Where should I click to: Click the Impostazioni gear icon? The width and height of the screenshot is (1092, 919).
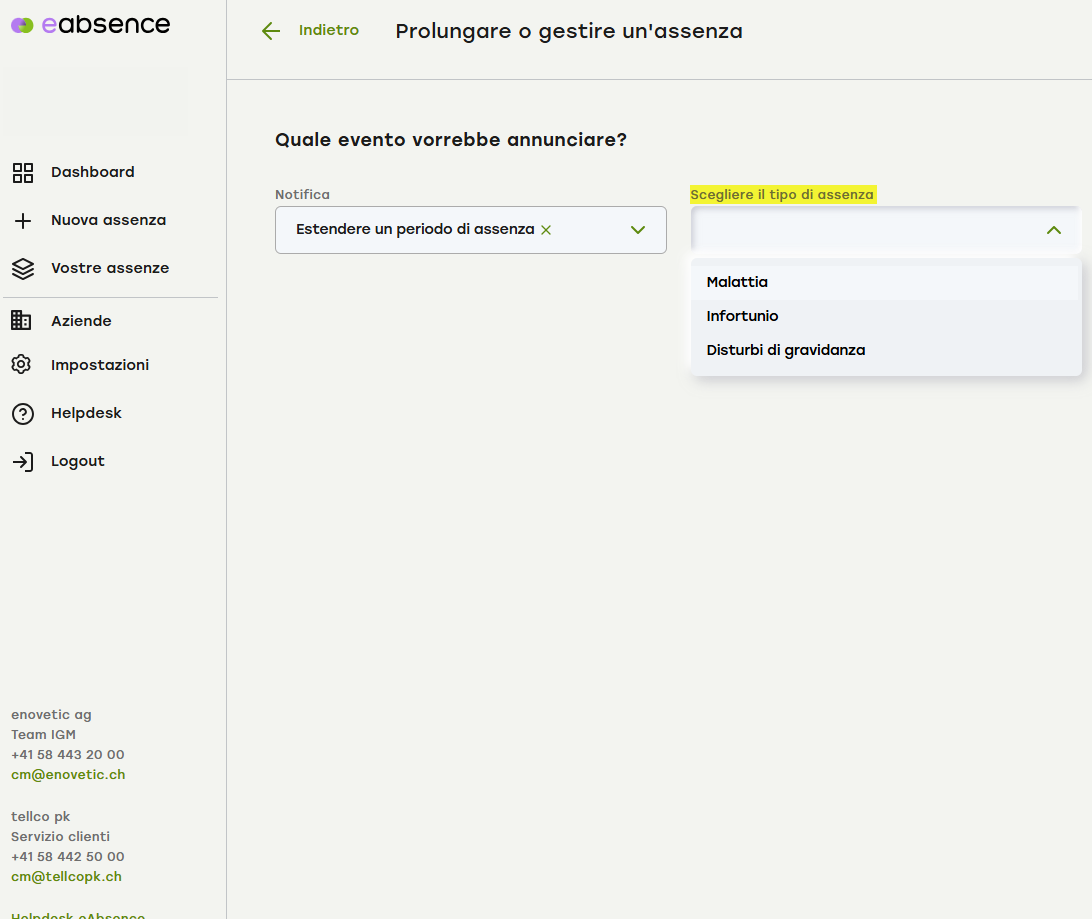click(x=22, y=365)
